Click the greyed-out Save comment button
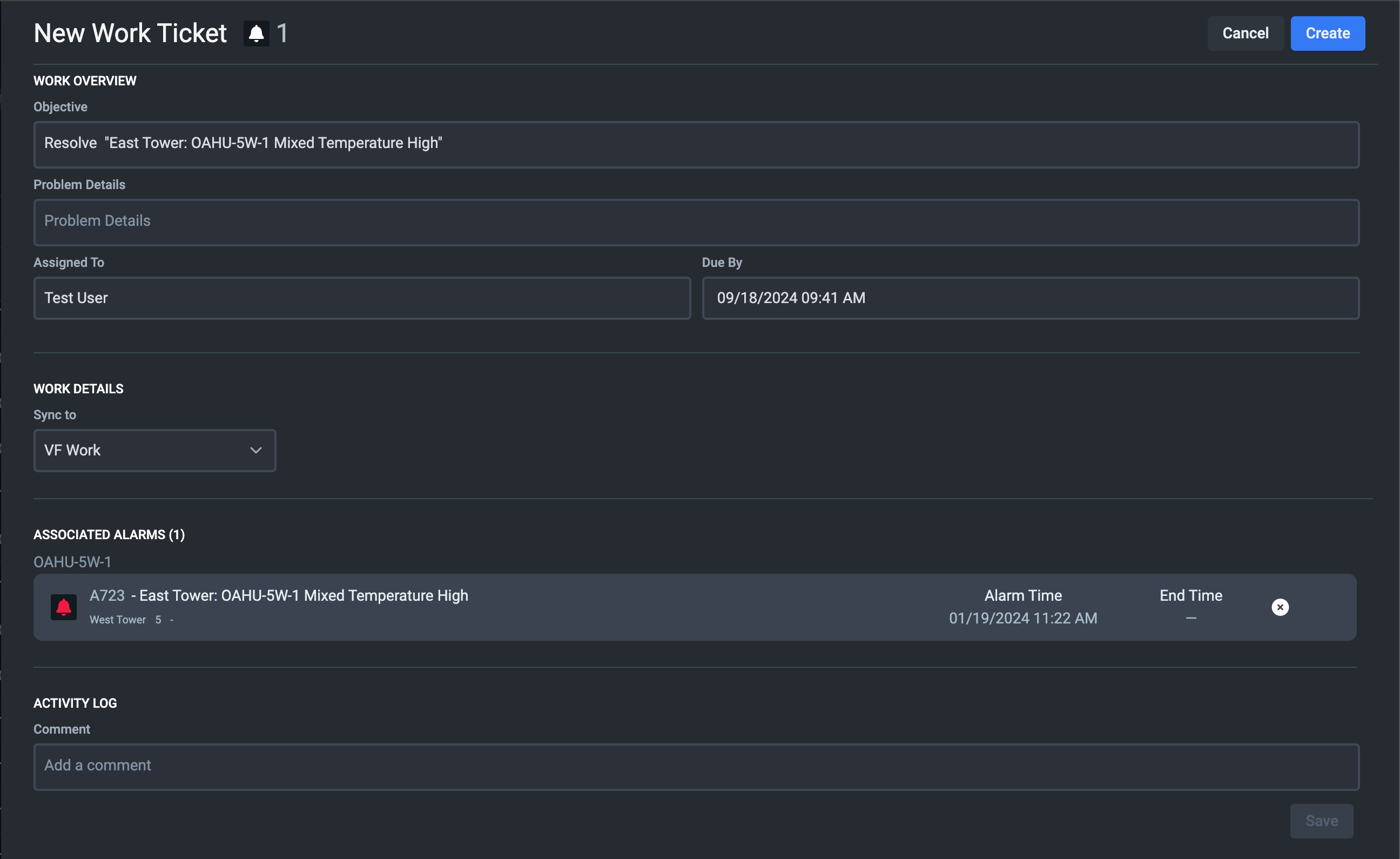Screen dimensions: 1400x859 [1321, 821]
